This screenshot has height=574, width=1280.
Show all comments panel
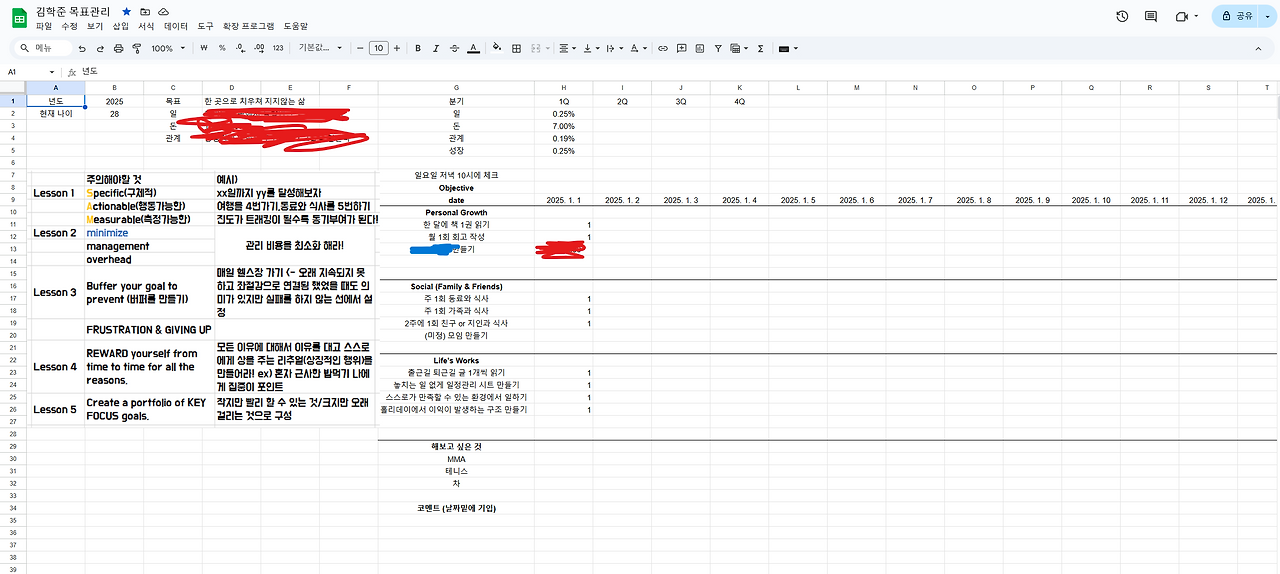[x=1151, y=16]
